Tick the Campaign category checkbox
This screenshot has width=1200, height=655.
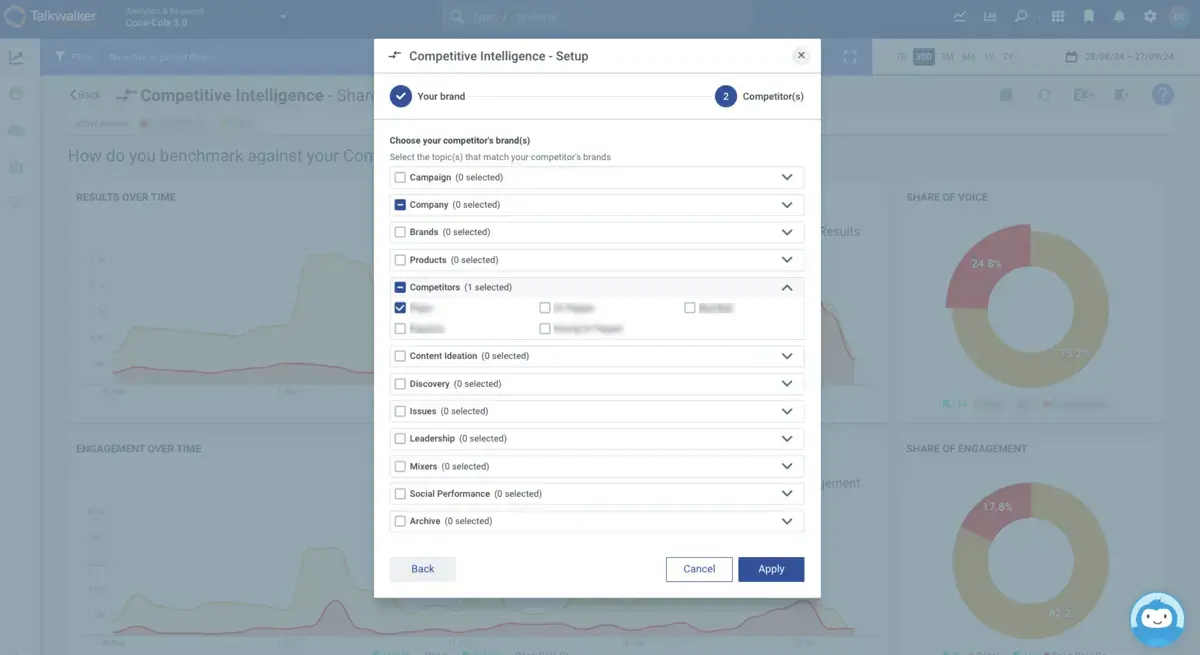[400, 178]
